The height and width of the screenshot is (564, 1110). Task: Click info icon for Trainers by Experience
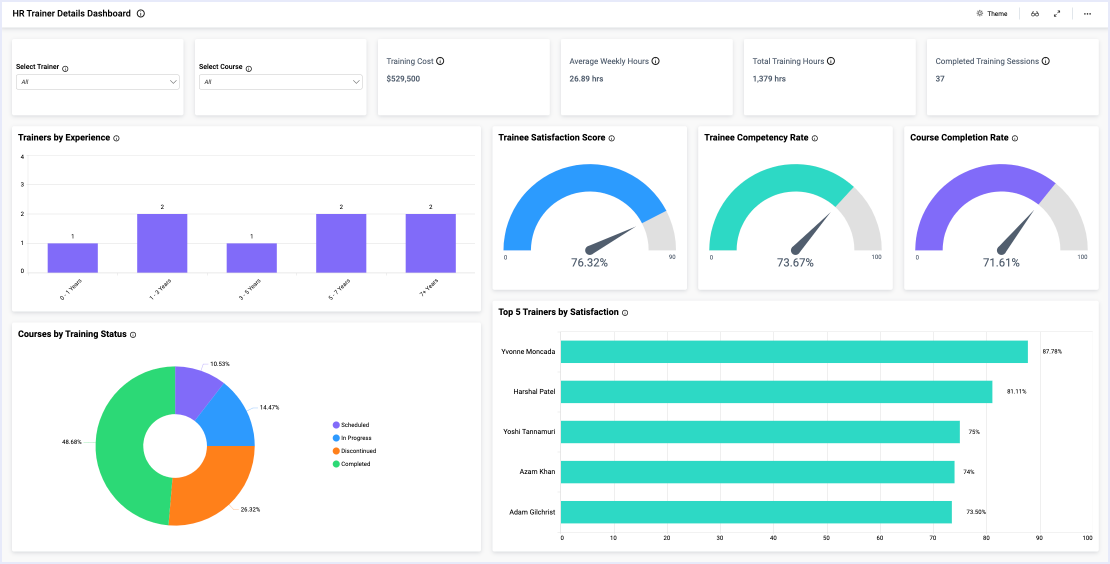116,138
